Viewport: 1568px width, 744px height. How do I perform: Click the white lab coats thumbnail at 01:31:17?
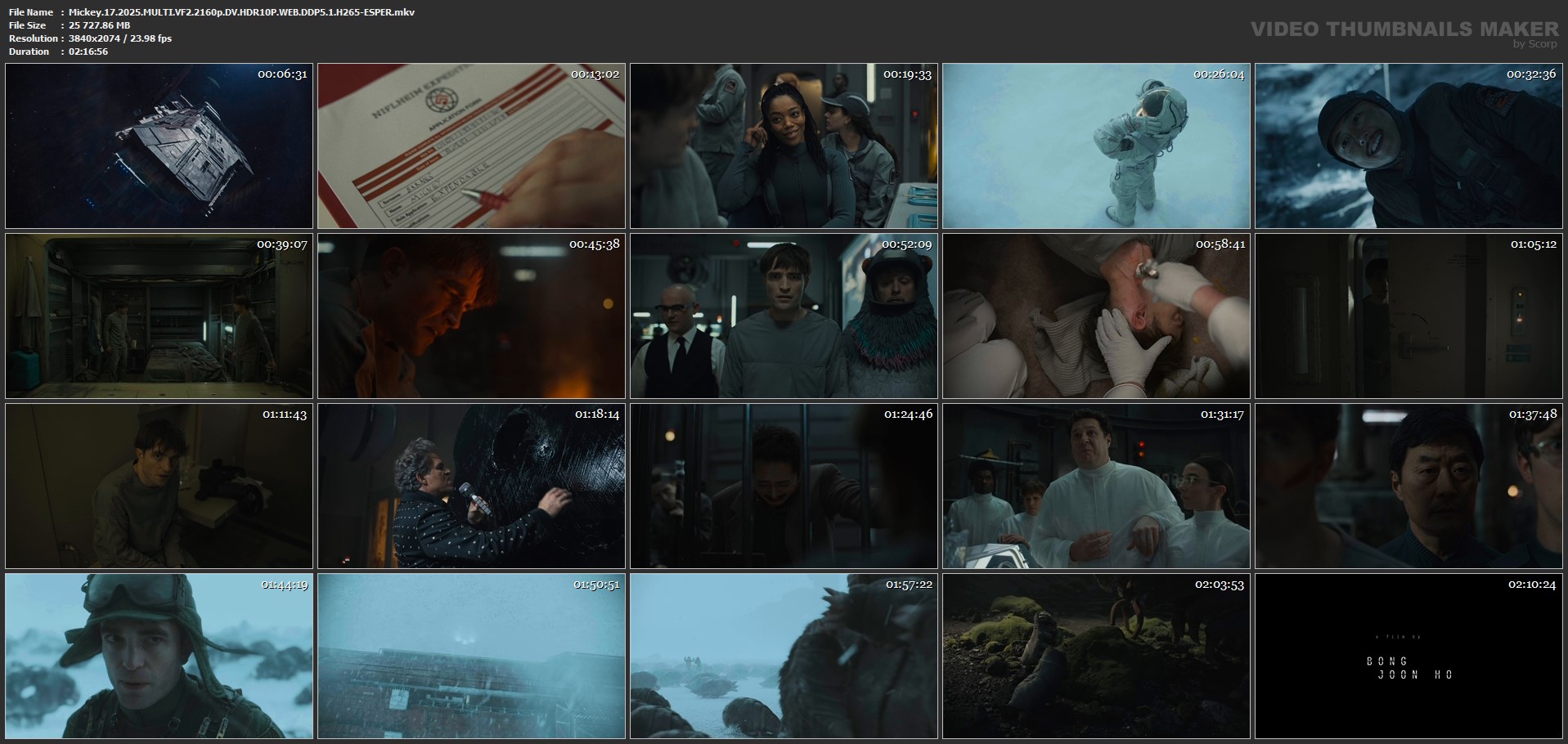pyautogui.click(x=1096, y=486)
